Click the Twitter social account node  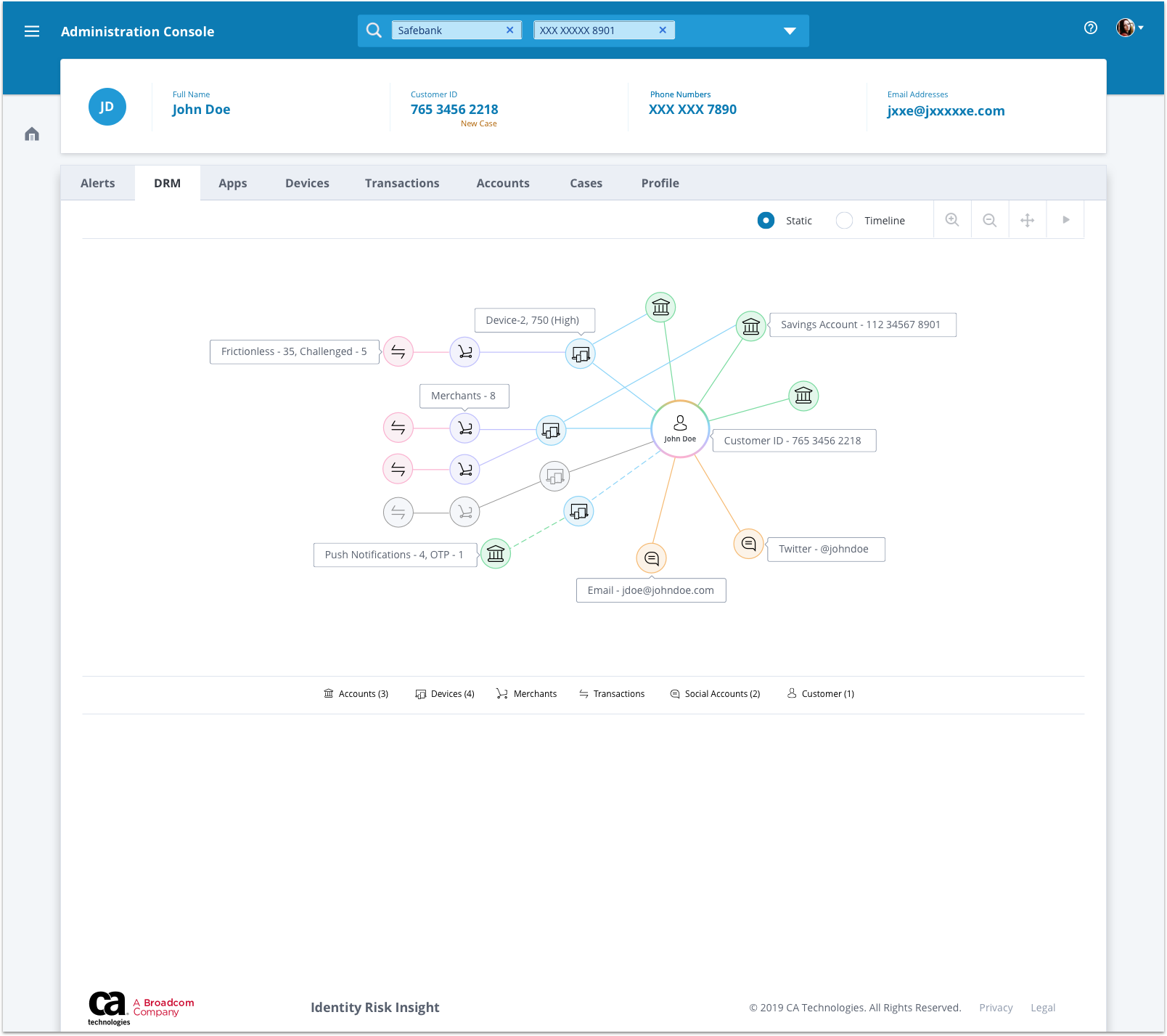point(748,544)
